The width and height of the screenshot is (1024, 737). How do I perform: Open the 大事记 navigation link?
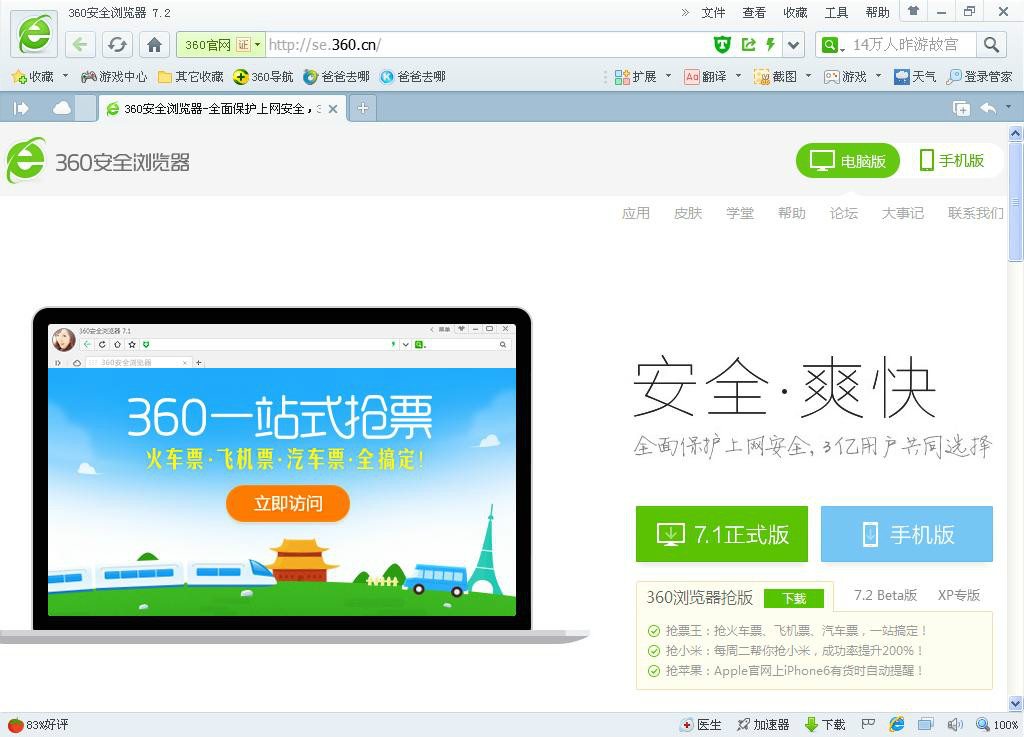point(903,213)
